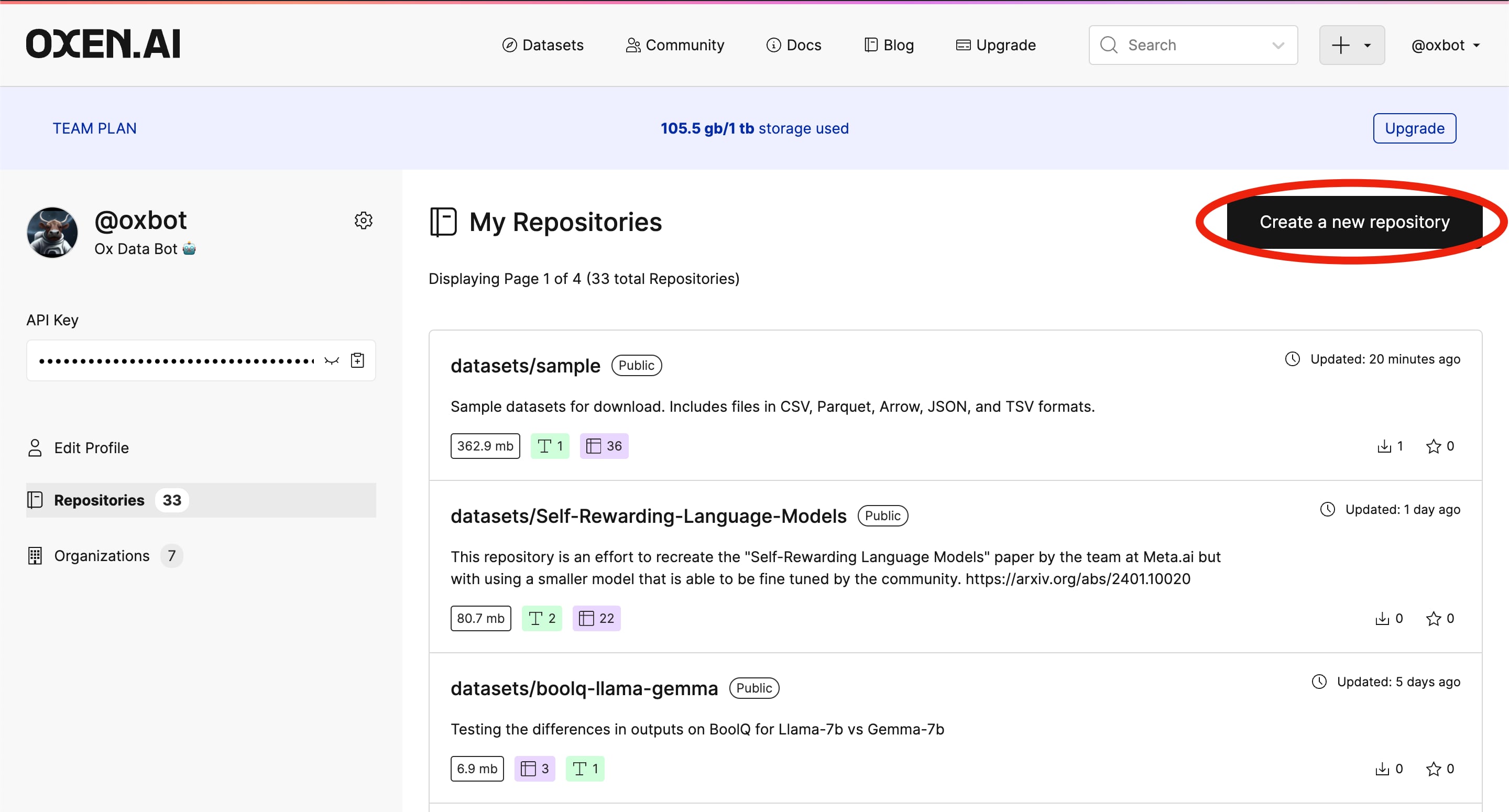The width and height of the screenshot is (1509, 812).
Task: Click the 36 tables badge on datasets/sample
Action: point(604,446)
